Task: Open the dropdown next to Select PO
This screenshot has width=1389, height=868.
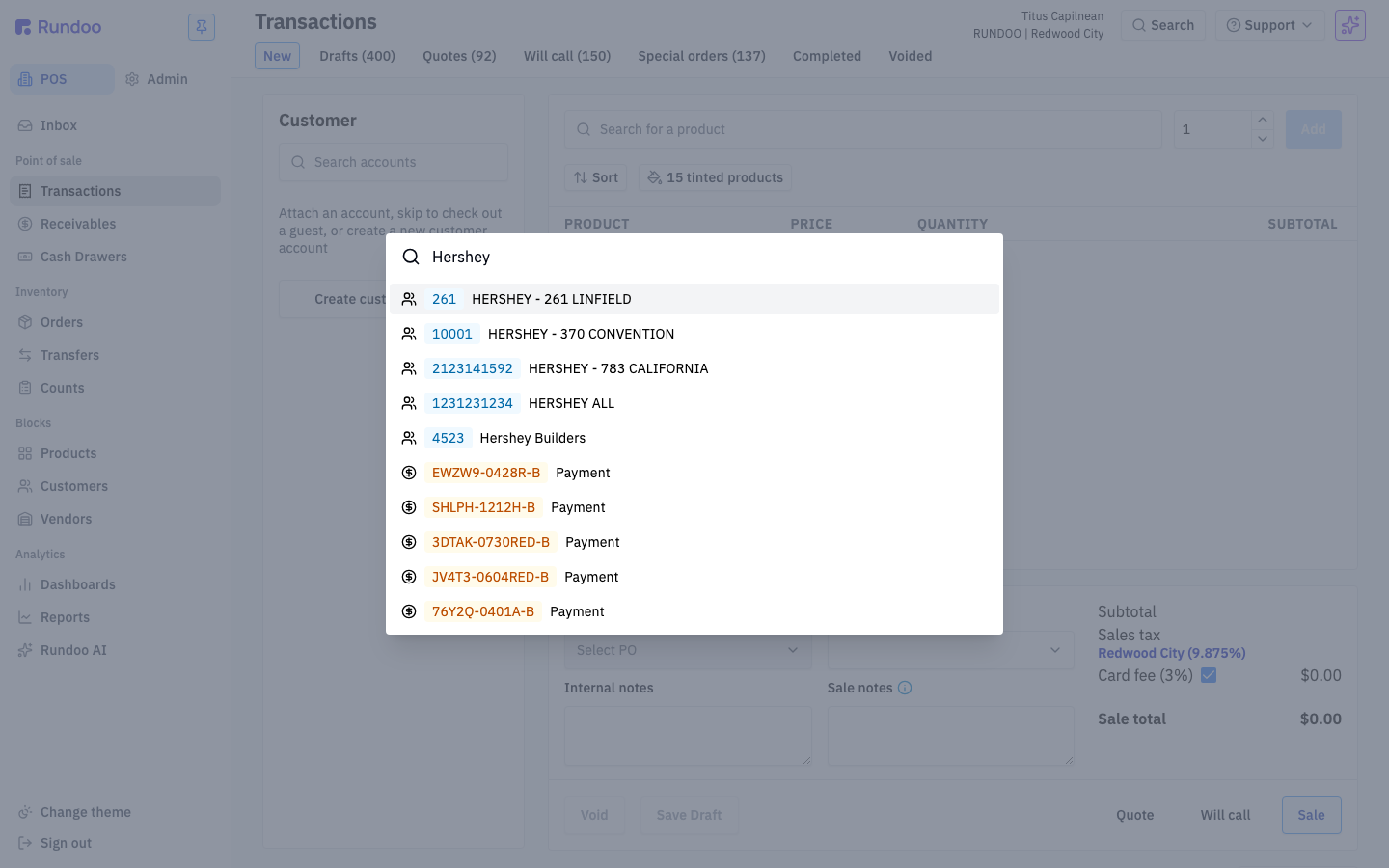Action: coord(950,650)
